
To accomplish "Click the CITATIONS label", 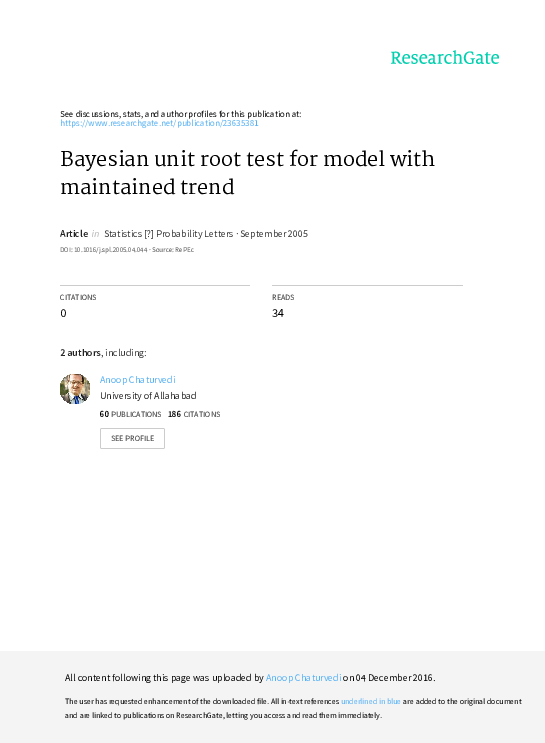I will click(78, 297).
